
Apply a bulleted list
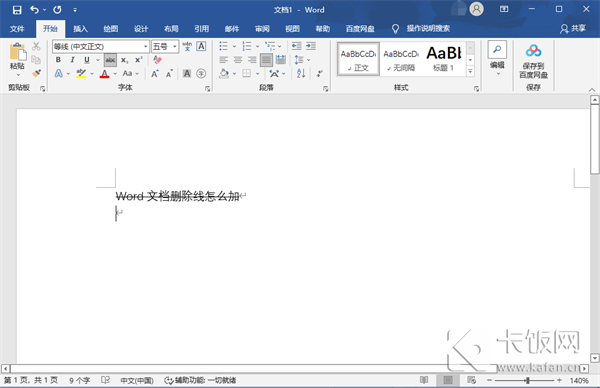click(x=223, y=46)
